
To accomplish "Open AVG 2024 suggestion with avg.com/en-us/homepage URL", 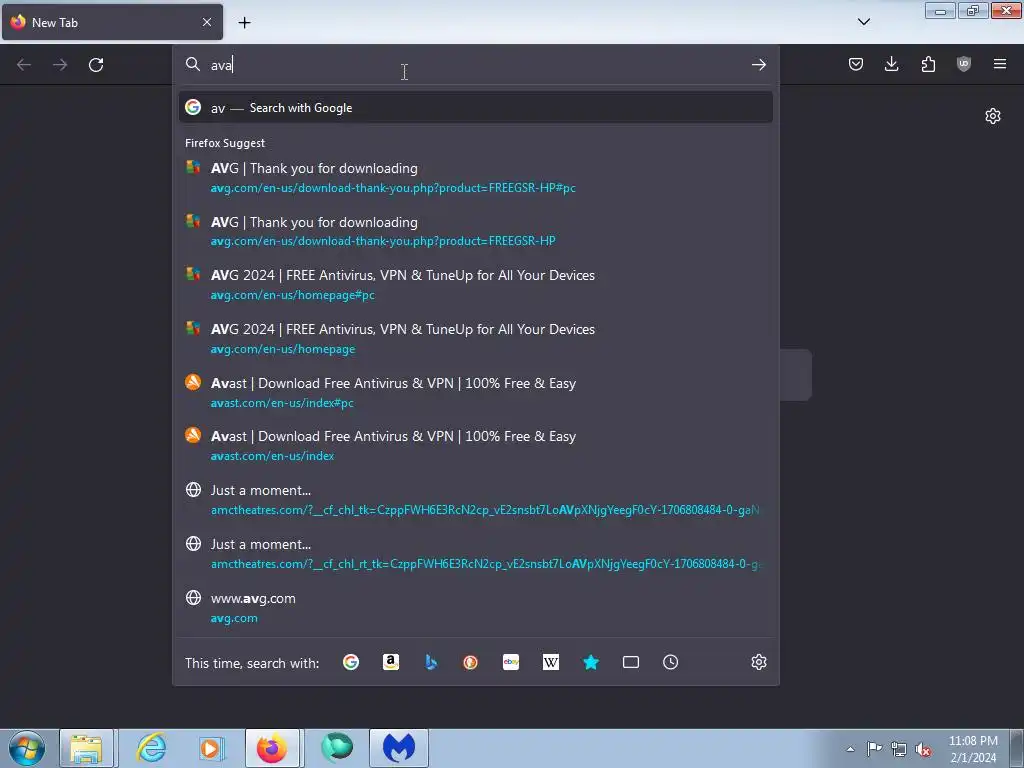I will [x=475, y=339].
